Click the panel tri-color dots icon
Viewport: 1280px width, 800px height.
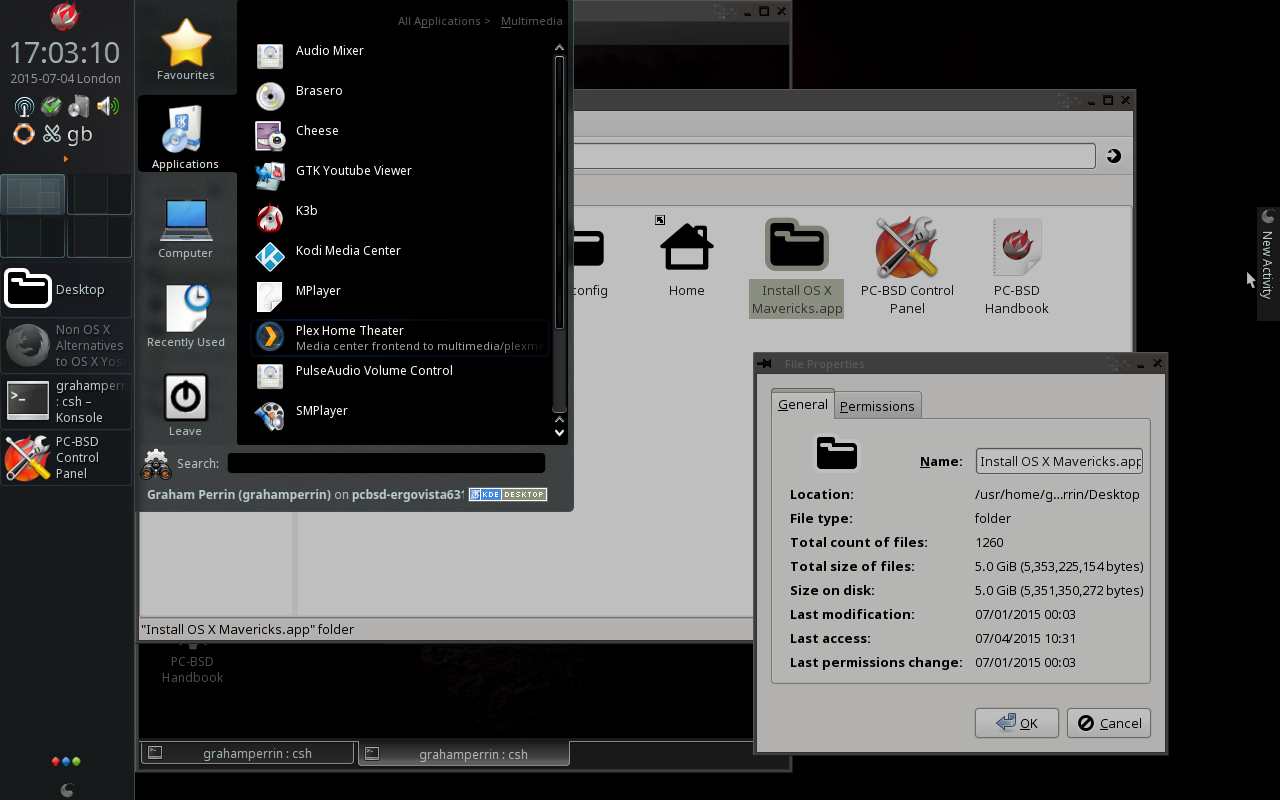click(x=66, y=761)
